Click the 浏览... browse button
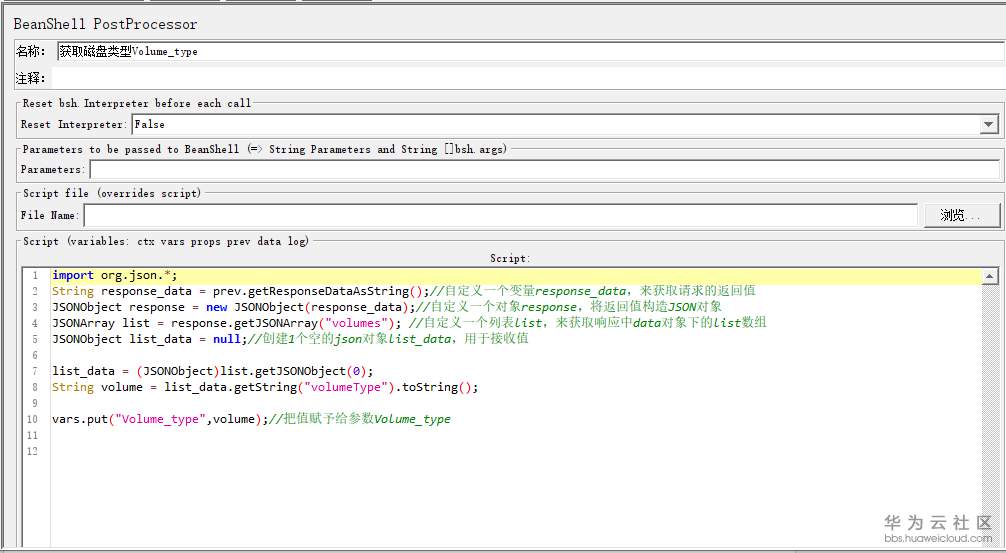 pyautogui.click(x=962, y=216)
